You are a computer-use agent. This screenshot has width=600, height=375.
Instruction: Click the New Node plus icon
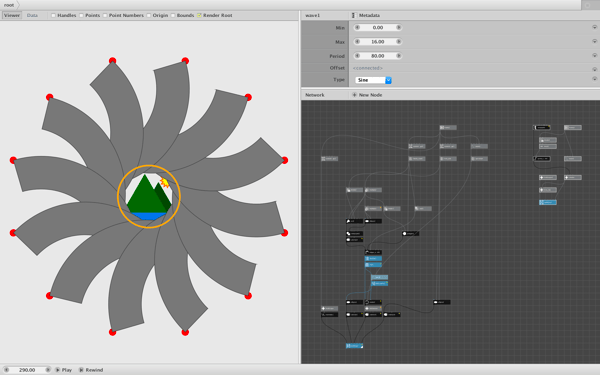tap(354, 95)
